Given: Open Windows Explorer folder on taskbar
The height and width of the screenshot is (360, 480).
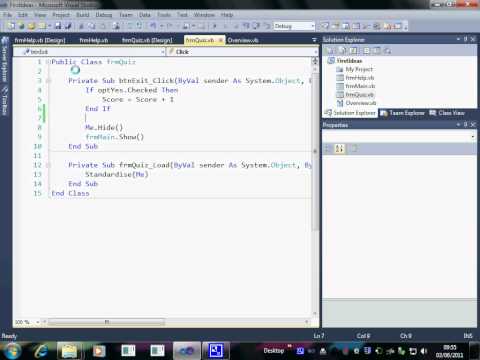Looking at the screenshot, I should [69, 351].
